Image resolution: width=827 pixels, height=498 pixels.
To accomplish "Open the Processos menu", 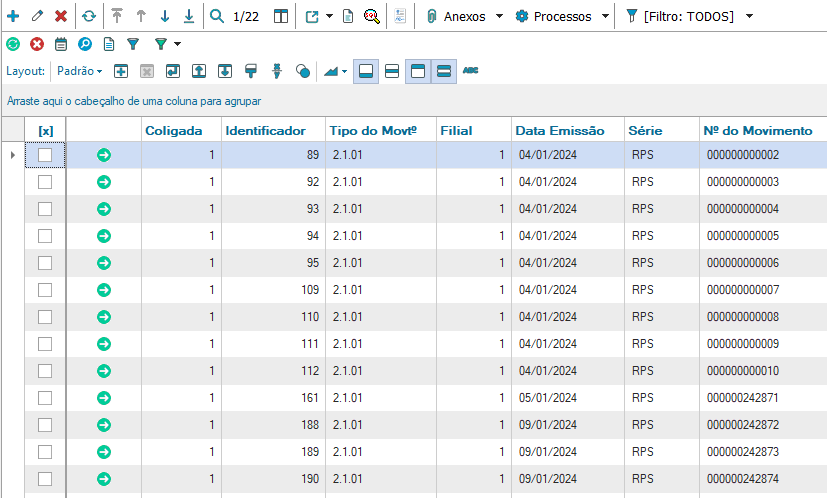I will pyautogui.click(x=561, y=17).
